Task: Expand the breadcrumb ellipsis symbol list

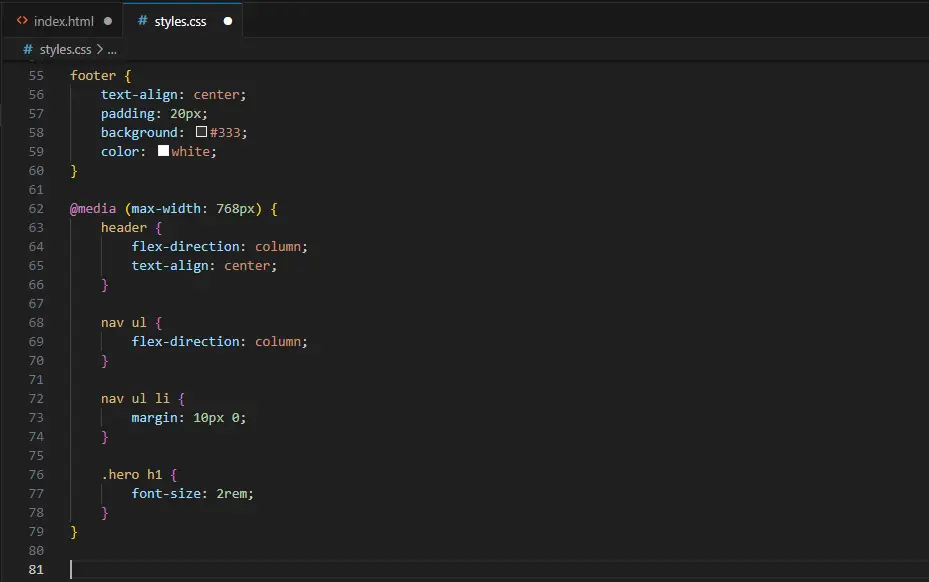Action: [112, 49]
